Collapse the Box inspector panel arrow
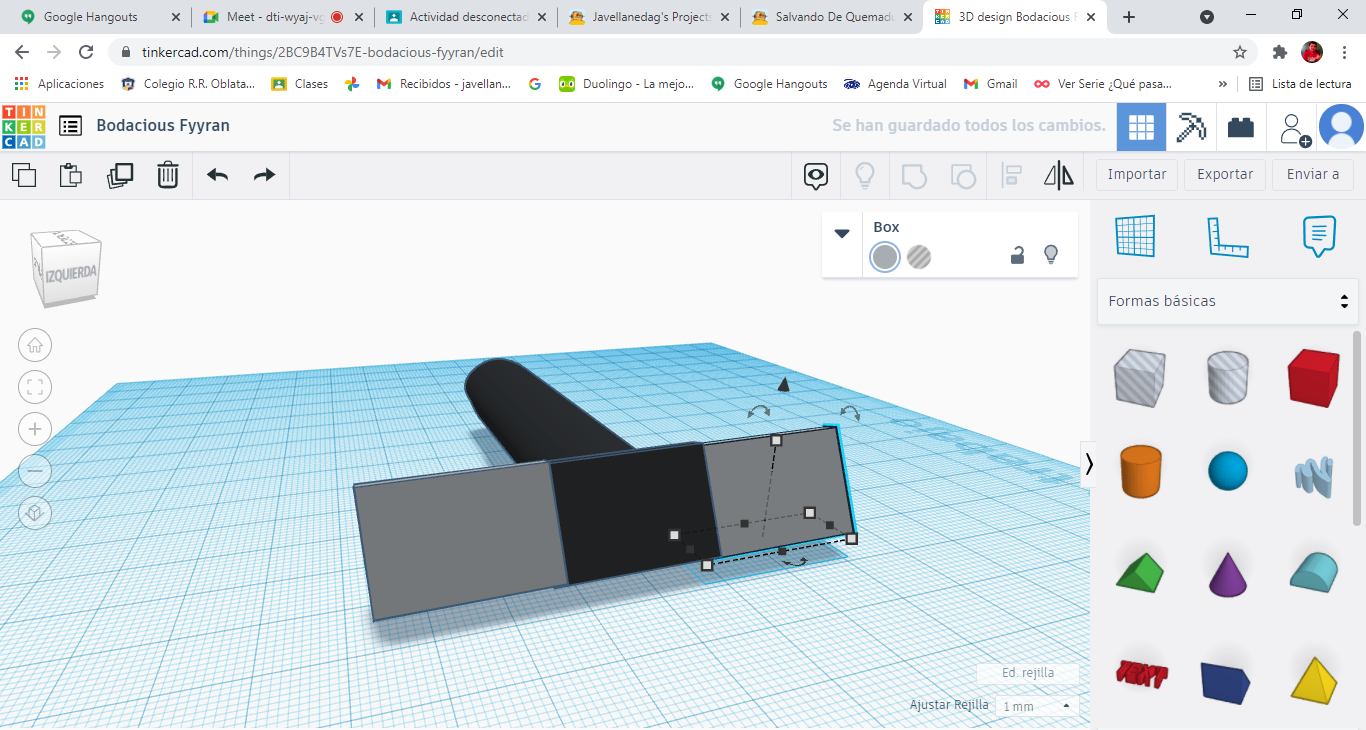 tap(842, 233)
